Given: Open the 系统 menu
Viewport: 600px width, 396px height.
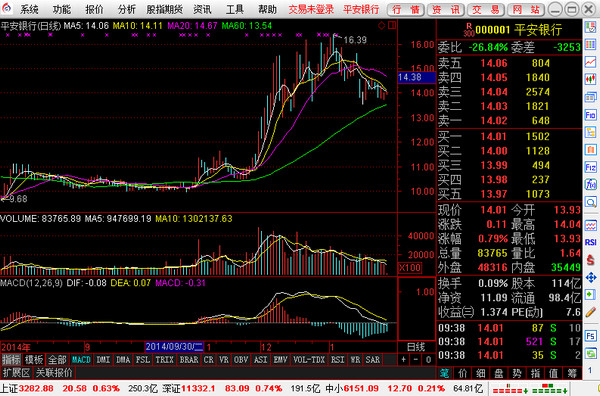Looking at the screenshot, I should pos(29,9).
